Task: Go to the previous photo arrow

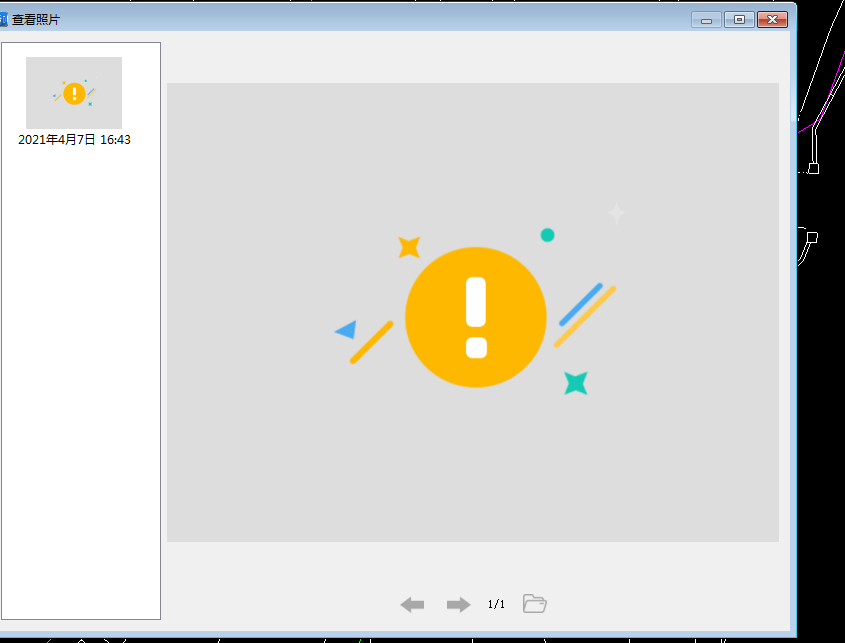Action: click(412, 604)
